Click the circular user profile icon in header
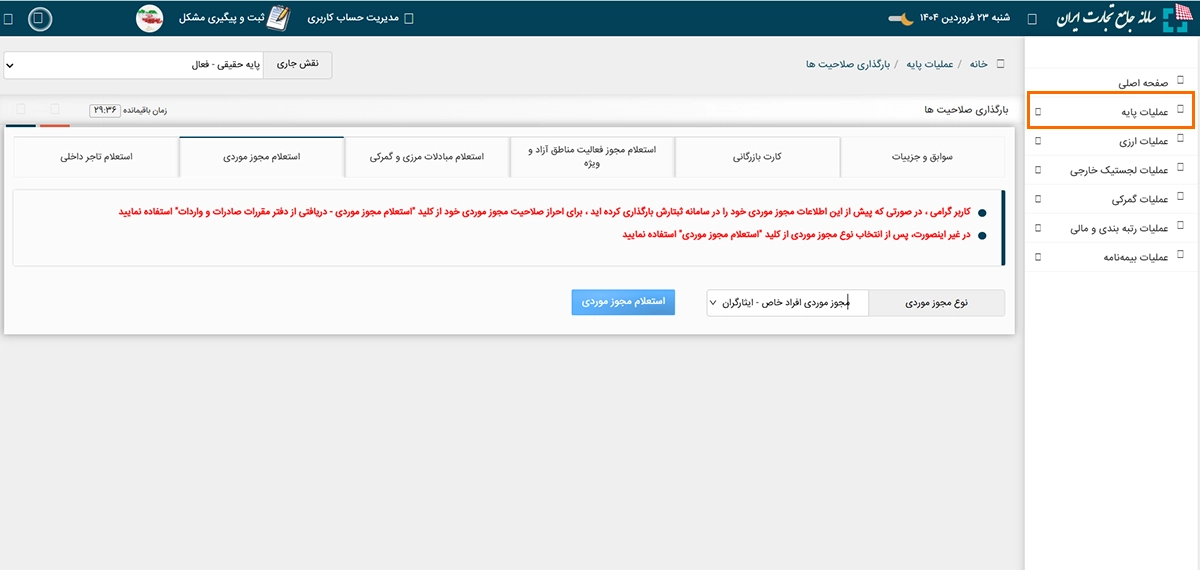Image resolution: width=1200 pixels, height=570 pixels. (40, 18)
